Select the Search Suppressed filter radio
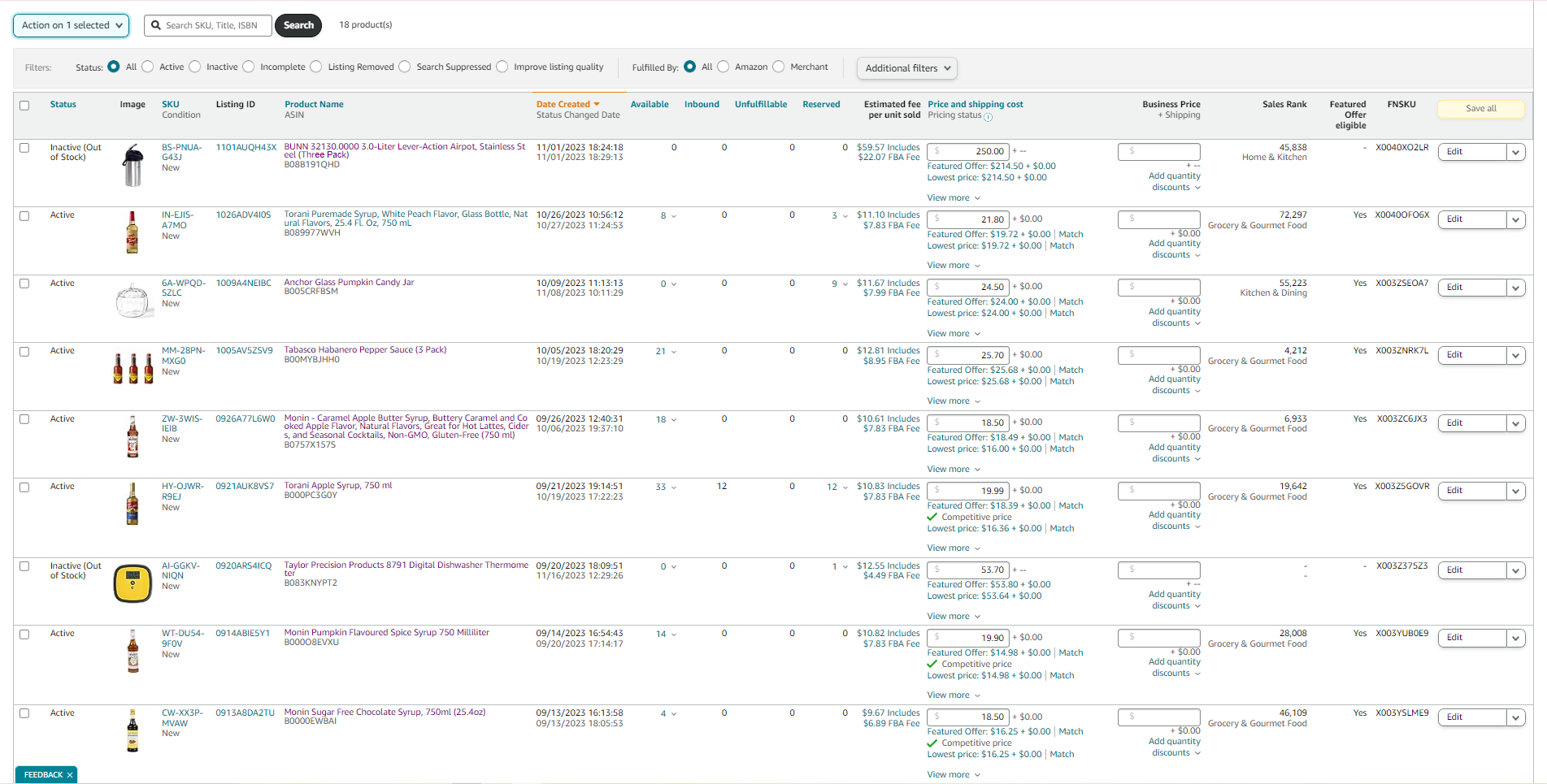 coord(405,67)
